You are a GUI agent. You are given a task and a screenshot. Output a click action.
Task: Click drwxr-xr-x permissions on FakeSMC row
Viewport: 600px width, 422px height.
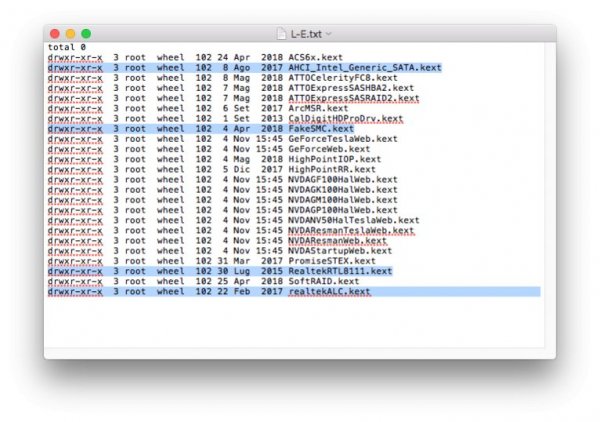pos(75,129)
